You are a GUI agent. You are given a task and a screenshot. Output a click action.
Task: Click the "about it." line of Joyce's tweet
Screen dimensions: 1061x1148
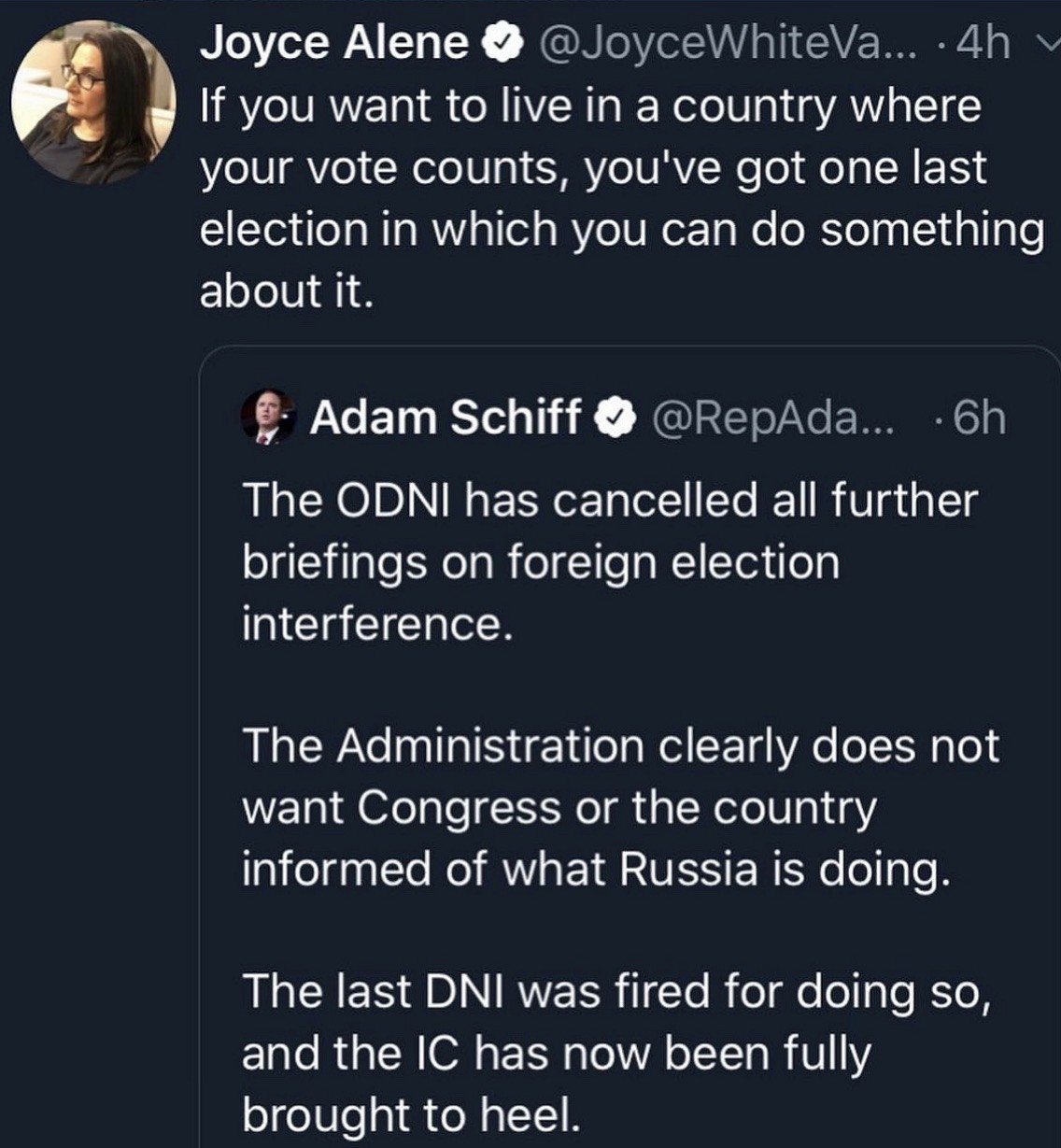[287, 291]
